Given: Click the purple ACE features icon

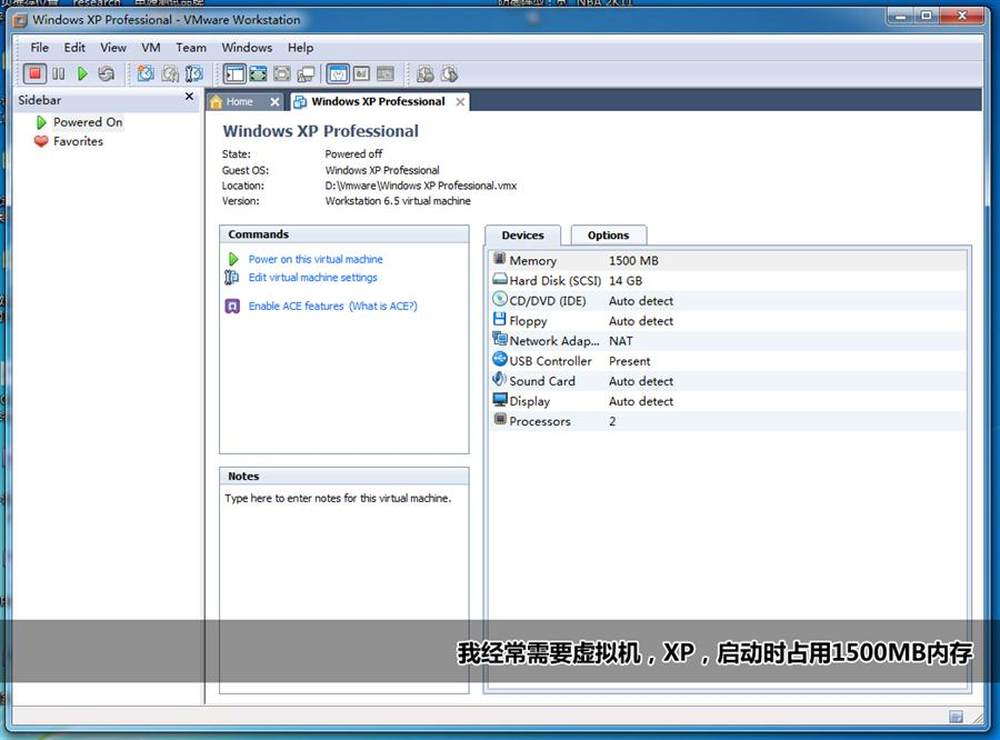Looking at the screenshot, I should point(232,306).
